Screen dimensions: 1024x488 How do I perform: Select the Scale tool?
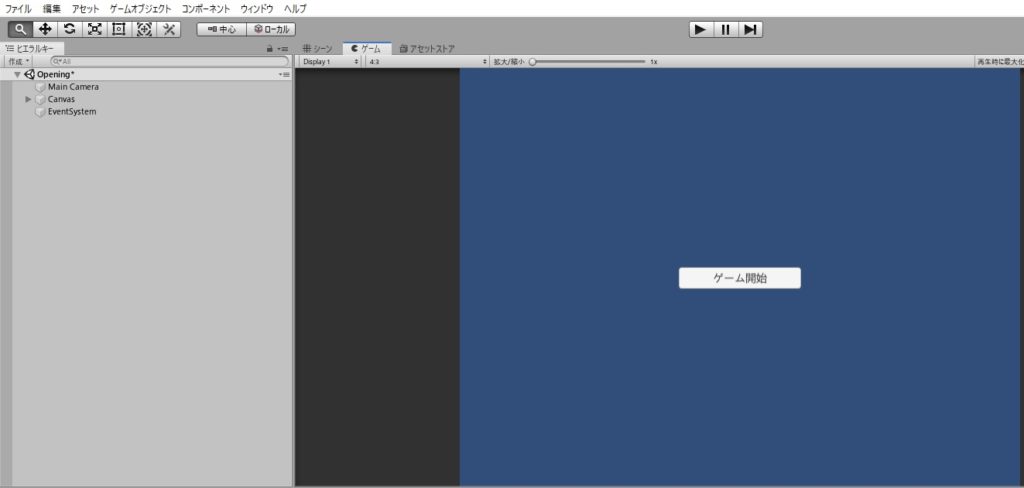tap(95, 29)
